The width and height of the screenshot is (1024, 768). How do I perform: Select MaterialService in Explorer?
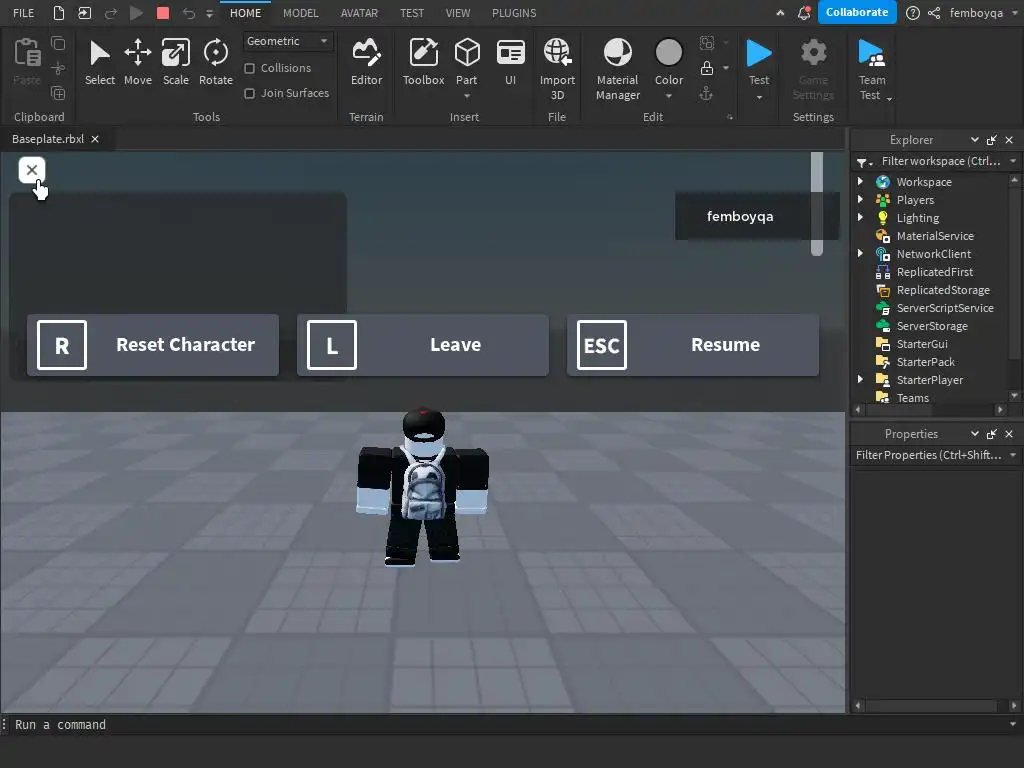(935, 236)
